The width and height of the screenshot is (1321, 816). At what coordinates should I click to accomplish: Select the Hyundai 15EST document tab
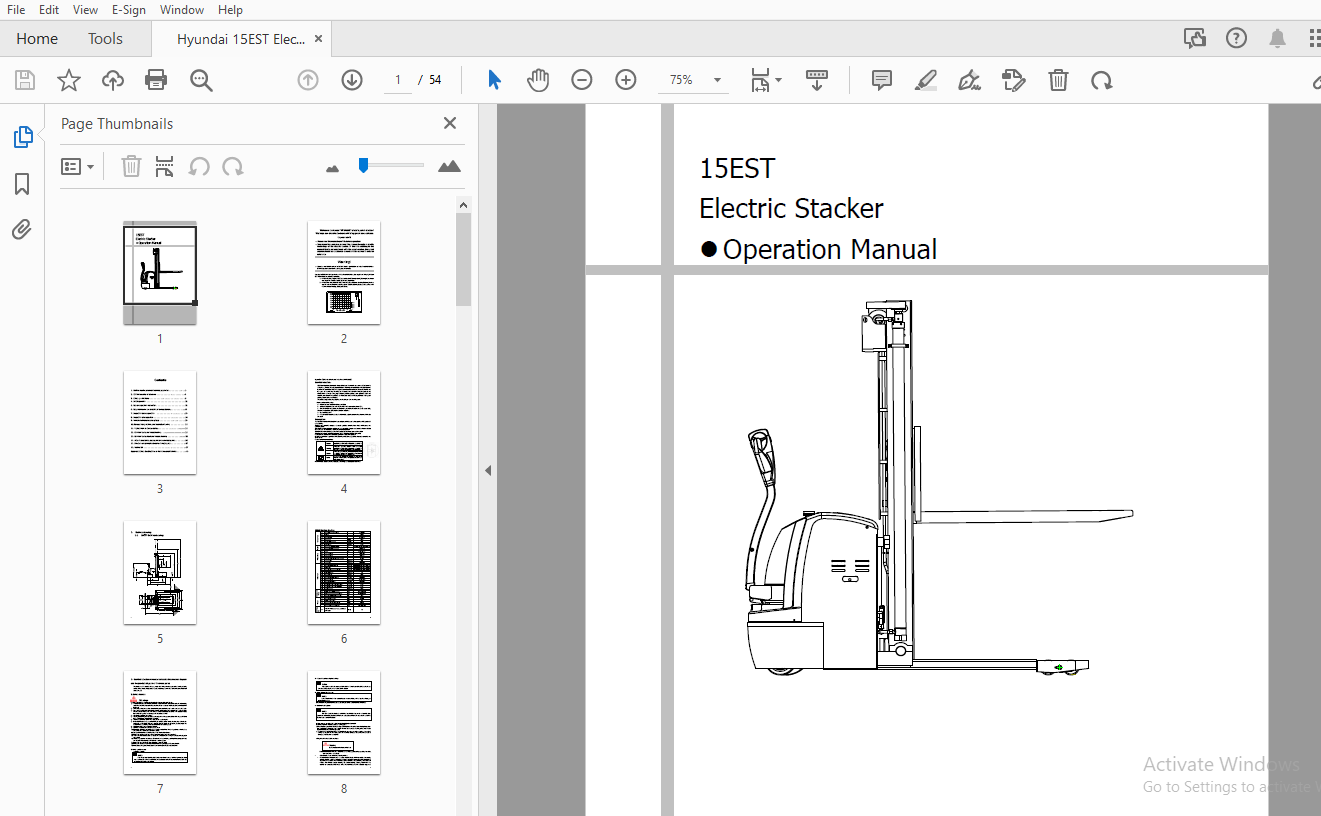240,39
